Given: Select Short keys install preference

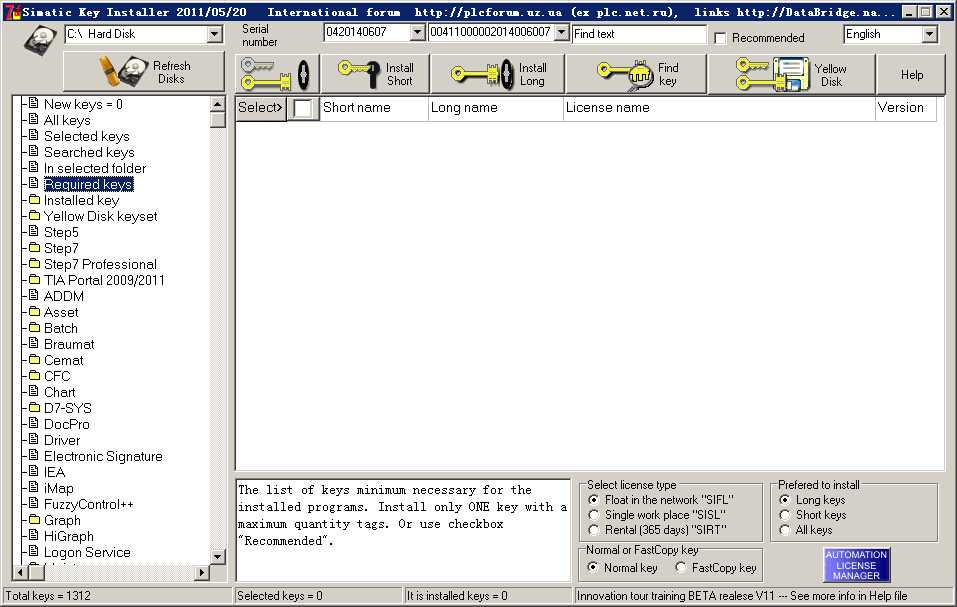Looking at the screenshot, I should tap(785, 515).
